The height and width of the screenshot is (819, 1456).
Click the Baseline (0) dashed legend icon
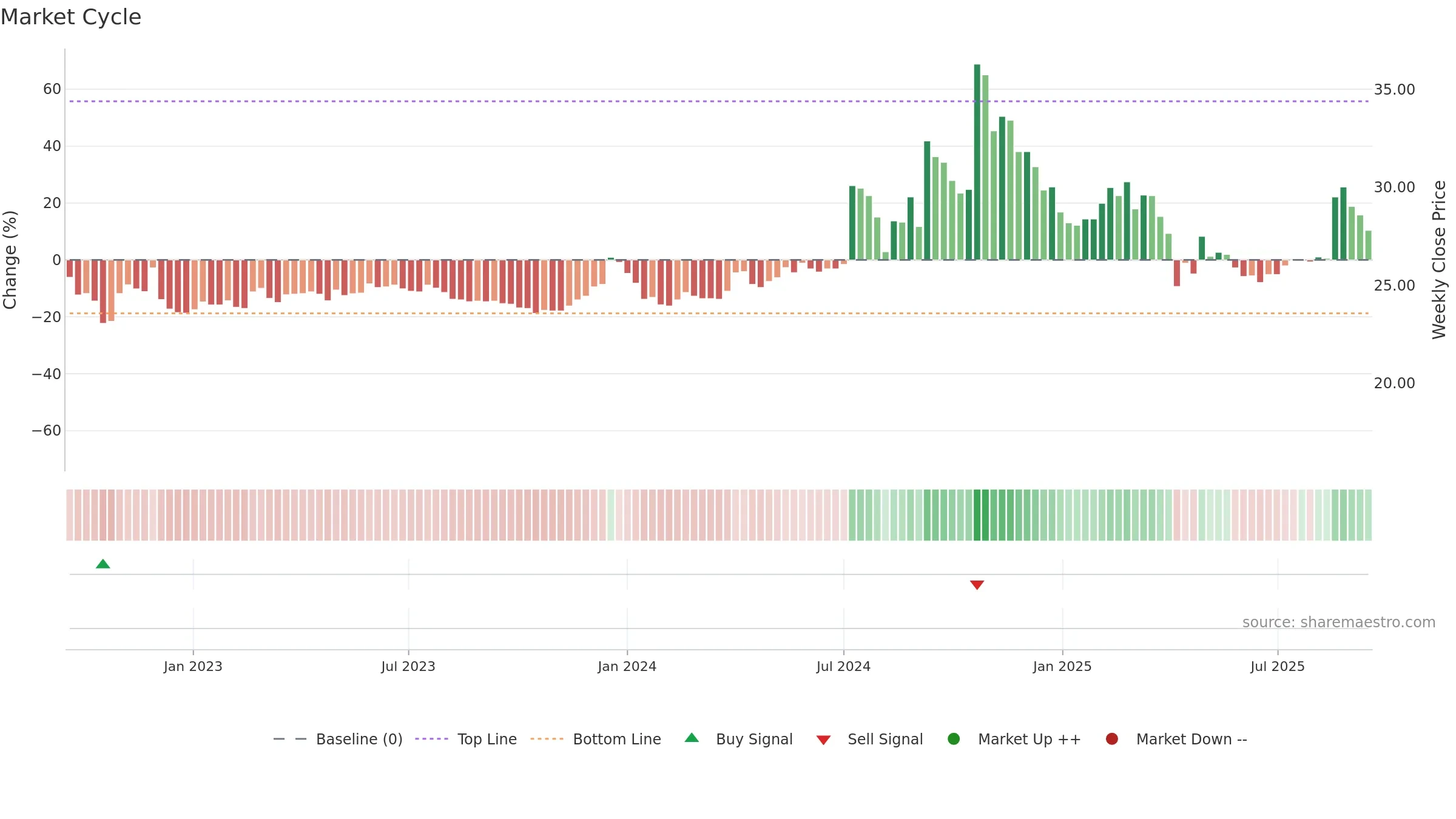(x=290, y=739)
